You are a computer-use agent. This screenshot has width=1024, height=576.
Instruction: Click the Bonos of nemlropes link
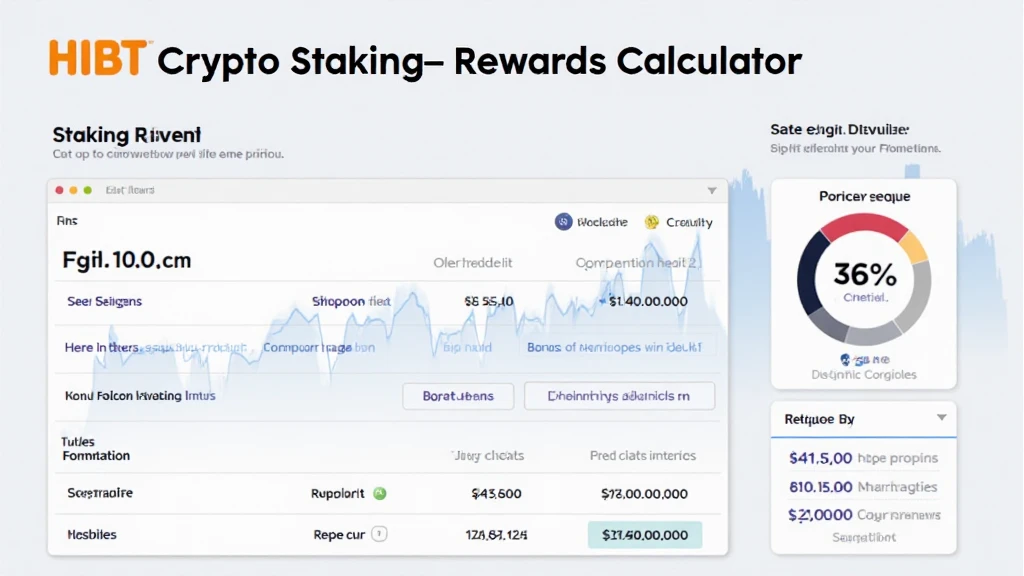(x=621, y=348)
